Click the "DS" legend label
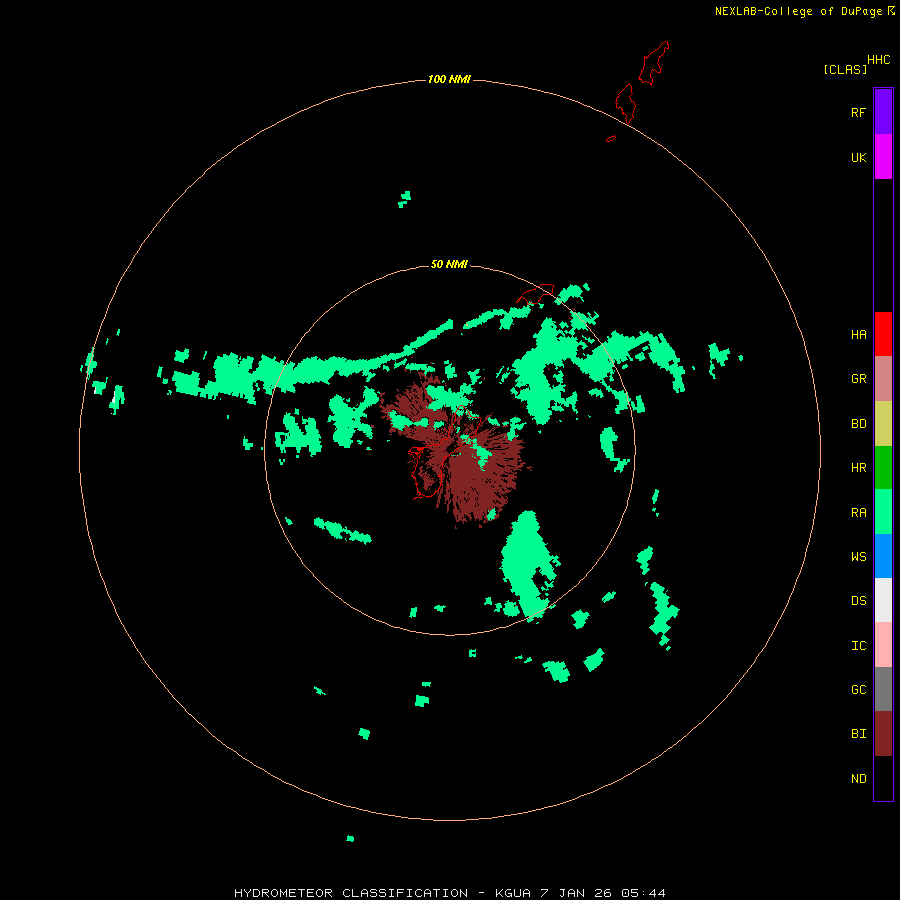Viewport: 900px width, 900px height. click(x=858, y=600)
